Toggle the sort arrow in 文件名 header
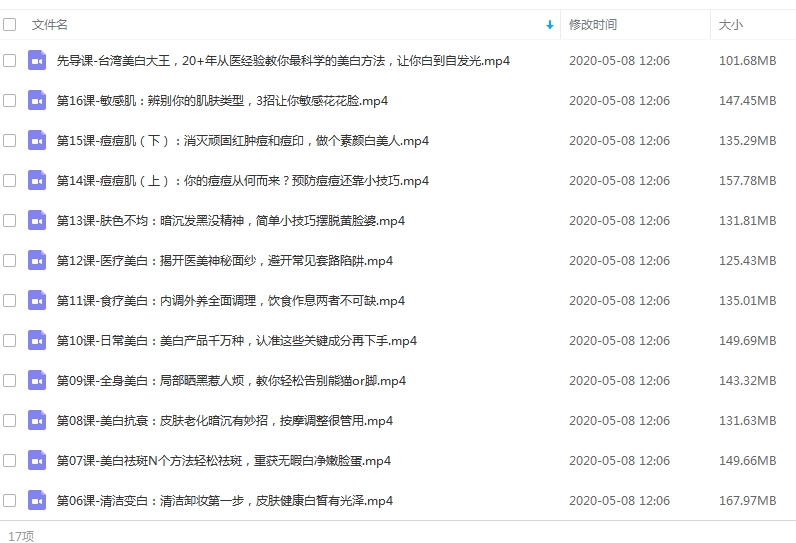Viewport: 796px width, 543px height. tap(550, 25)
